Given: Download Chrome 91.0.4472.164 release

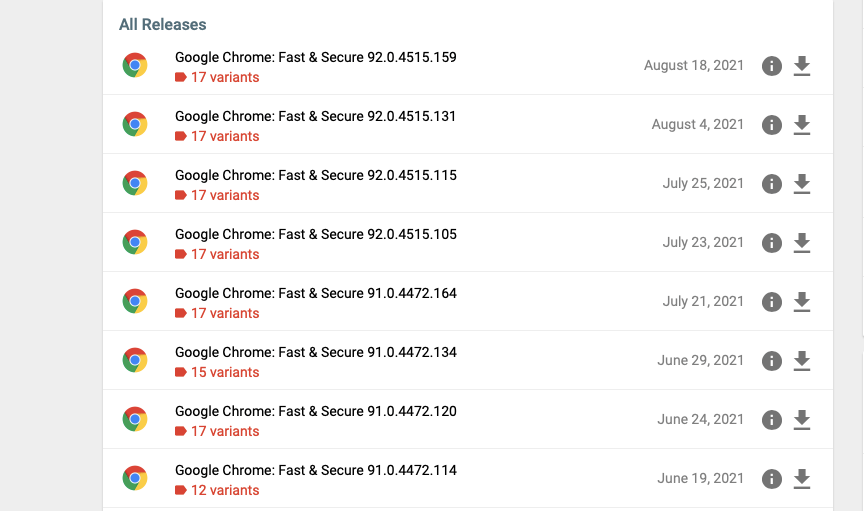Looking at the screenshot, I should coord(802,302).
